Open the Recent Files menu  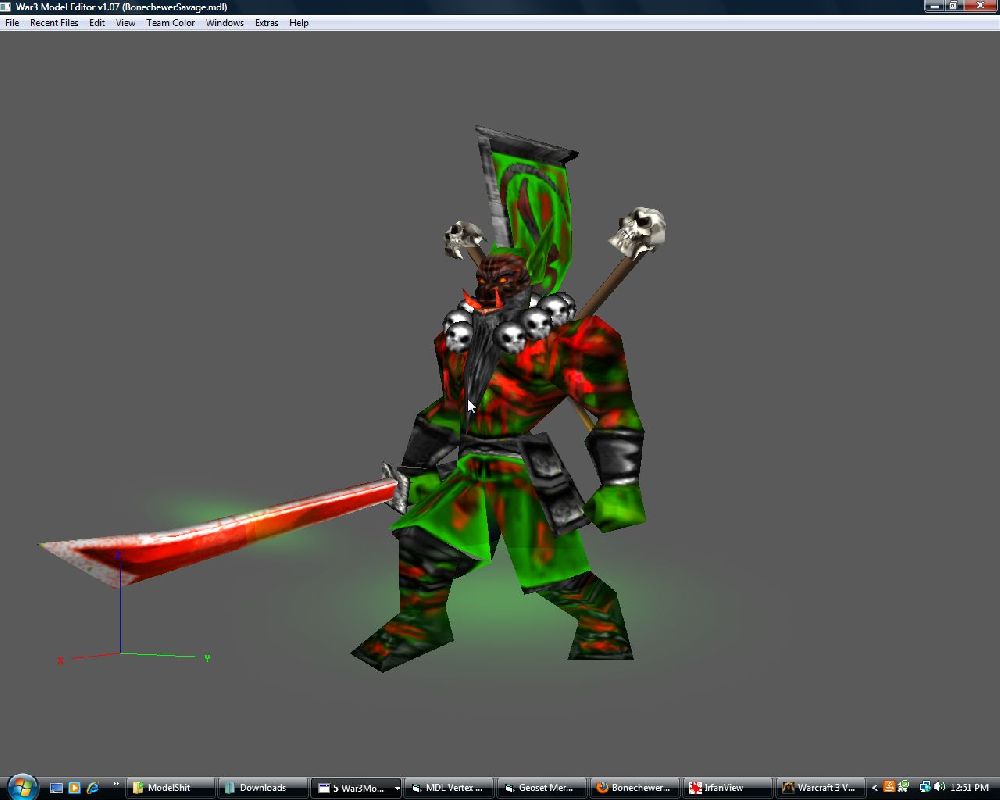[54, 23]
